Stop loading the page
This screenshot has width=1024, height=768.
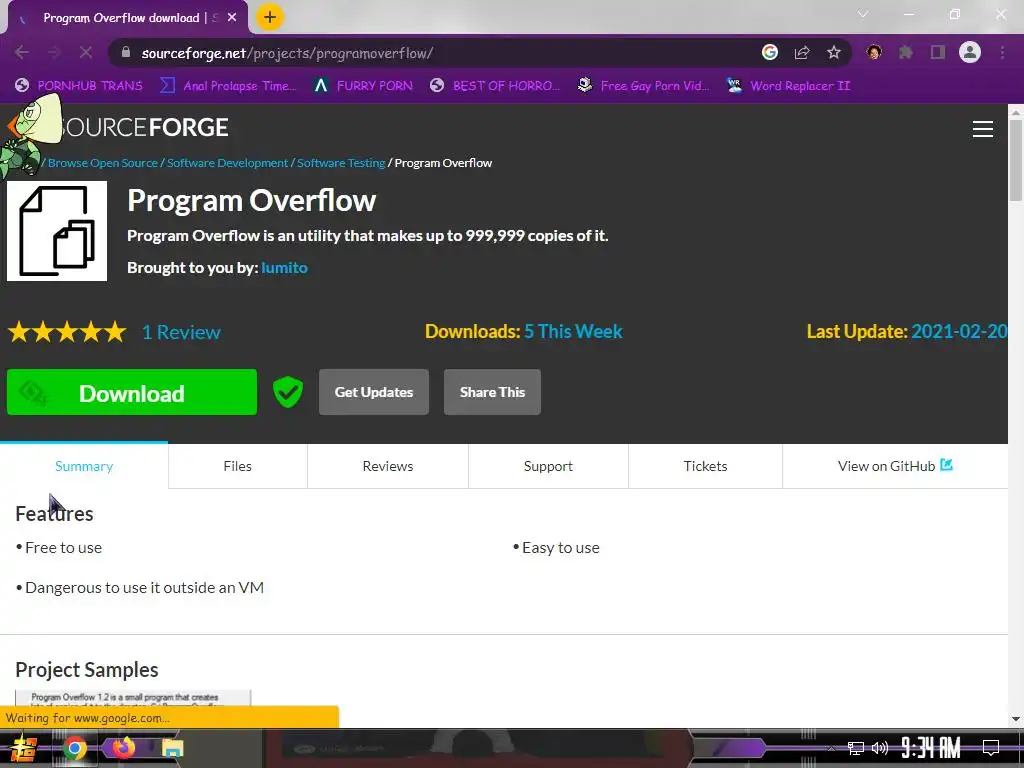(86, 53)
